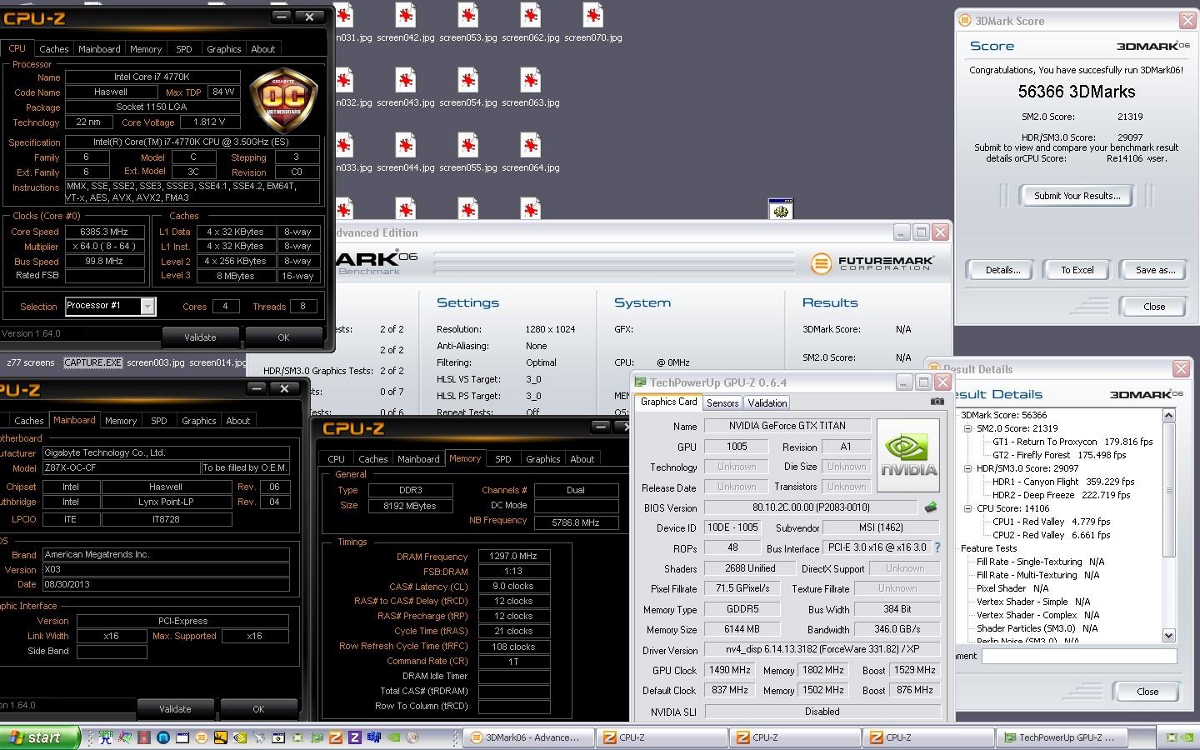Click Submit Your Results in 3DMark Score
This screenshot has width=1200, height=750.
[x=1077, y=196]
